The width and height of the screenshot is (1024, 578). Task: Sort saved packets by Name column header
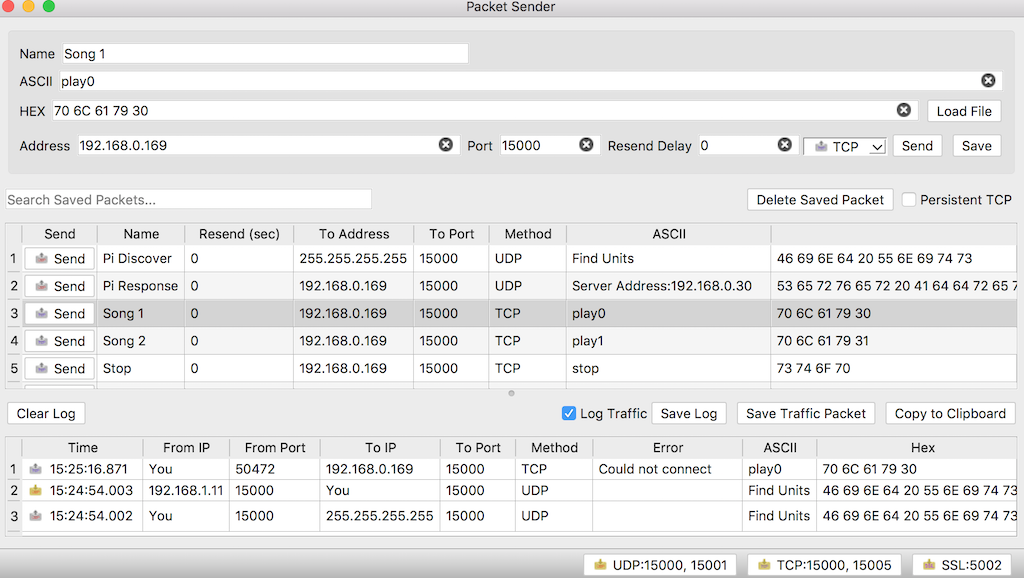click(141, 234)
